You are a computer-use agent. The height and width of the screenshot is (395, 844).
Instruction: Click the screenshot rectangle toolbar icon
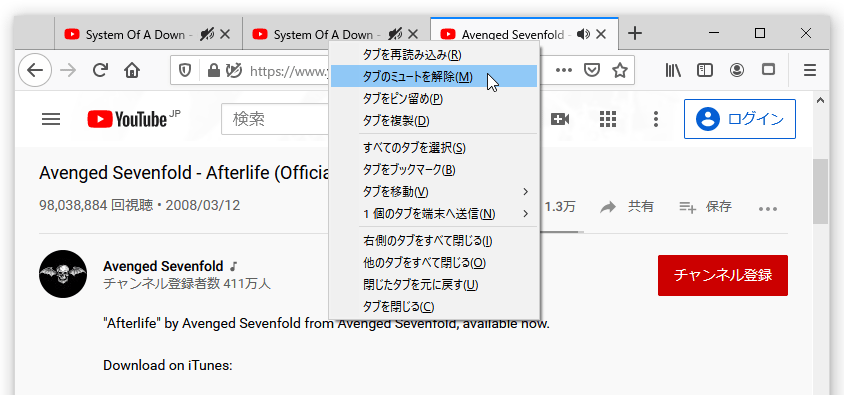coord(769,70)
